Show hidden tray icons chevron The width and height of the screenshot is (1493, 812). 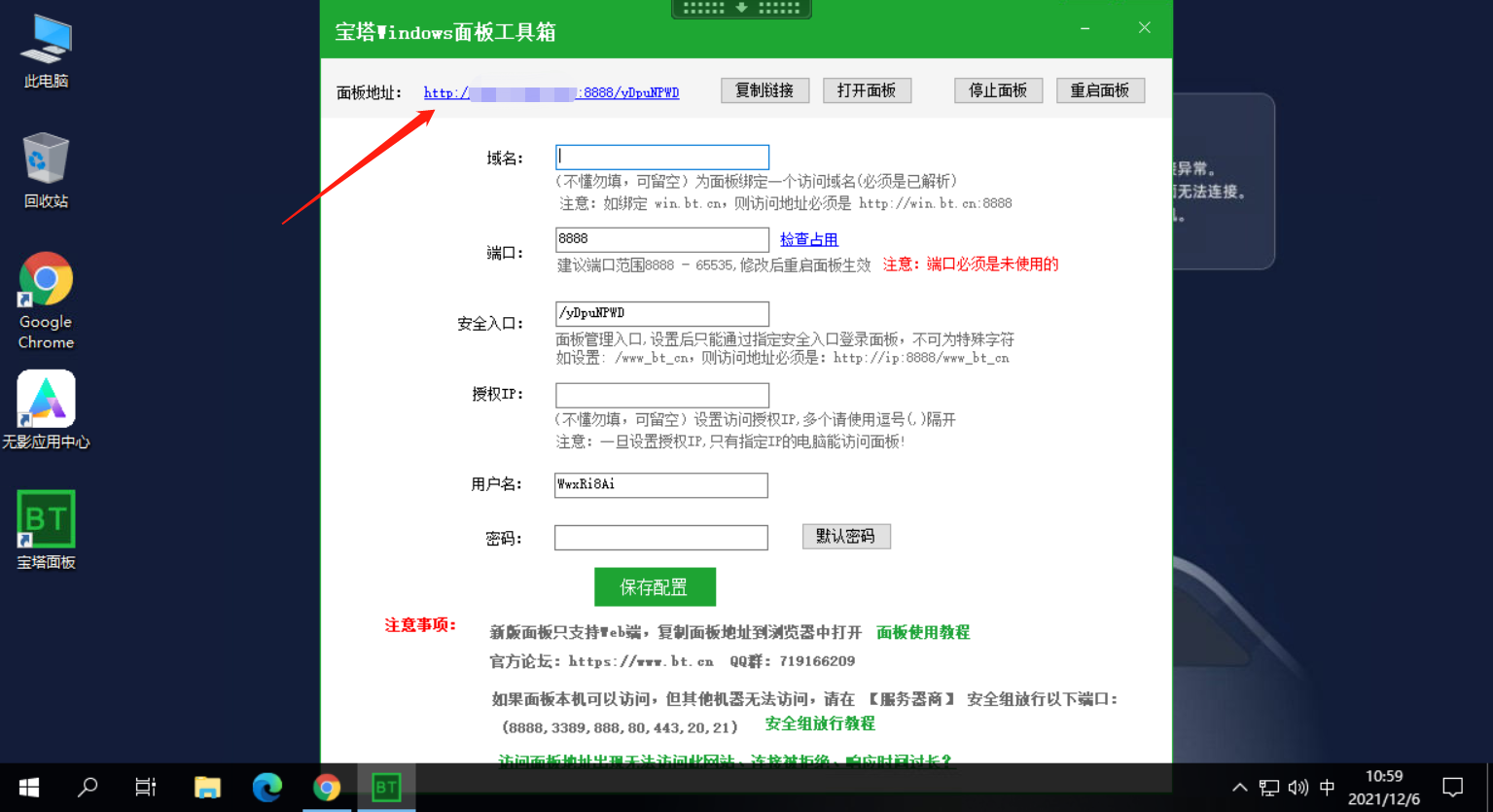pos(1239,788)
